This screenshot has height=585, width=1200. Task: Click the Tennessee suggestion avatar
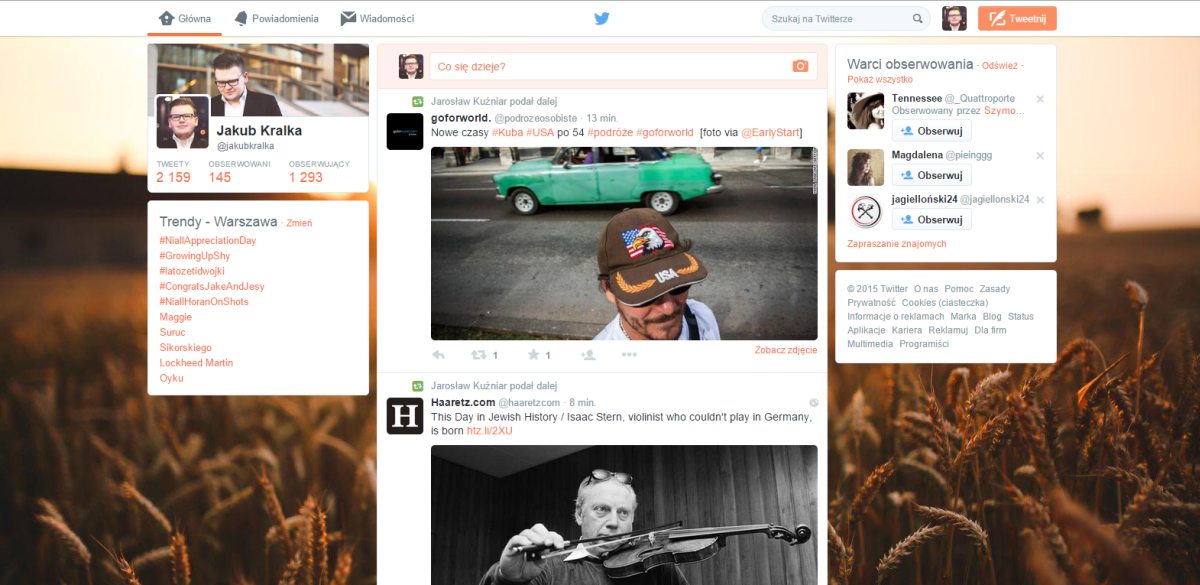coord(866,111)
